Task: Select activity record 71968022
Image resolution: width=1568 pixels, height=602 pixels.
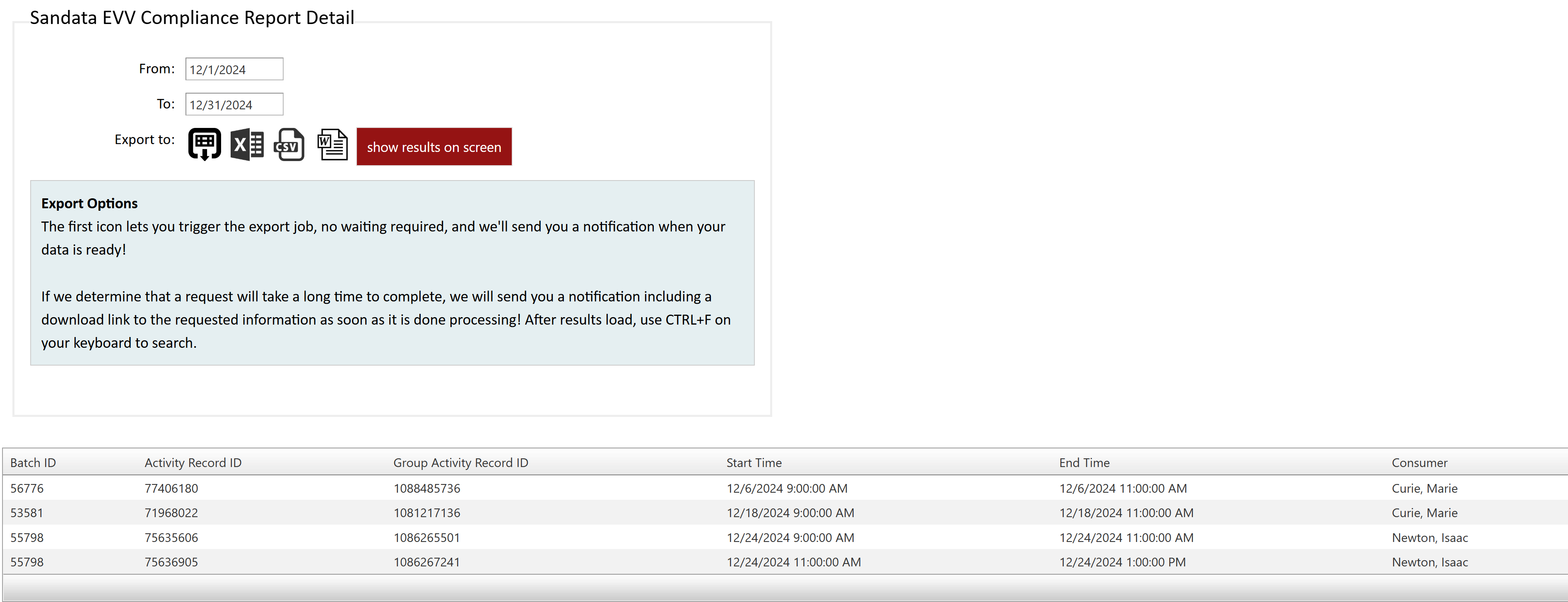Action: tap(171, 513)
